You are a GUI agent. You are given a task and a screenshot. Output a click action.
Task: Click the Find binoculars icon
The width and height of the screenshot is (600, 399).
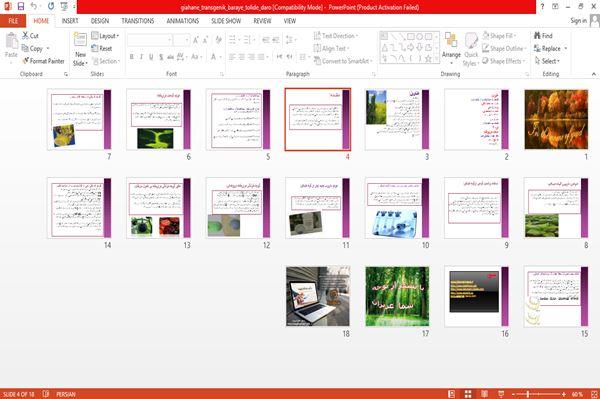(x=538, y=36)
